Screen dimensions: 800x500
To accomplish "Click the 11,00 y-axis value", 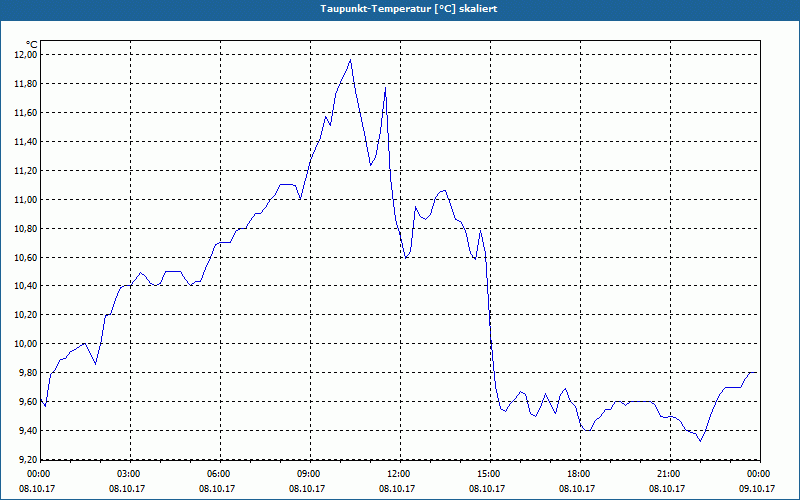I will (26, 199).
